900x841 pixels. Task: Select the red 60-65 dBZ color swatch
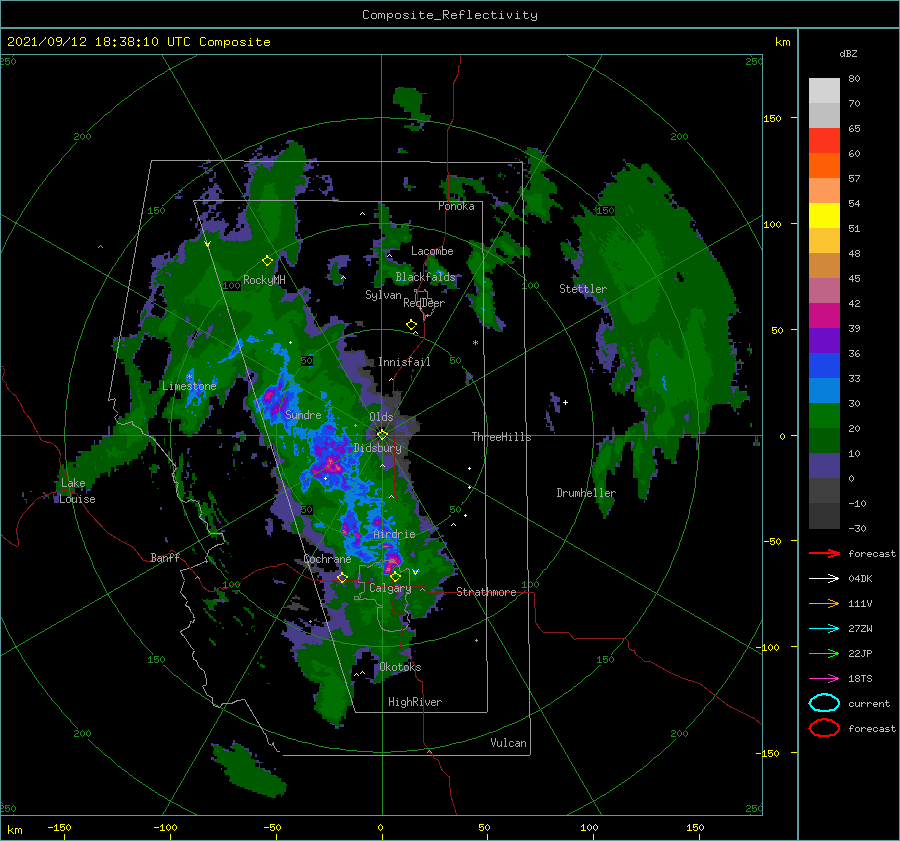(824, 141)
